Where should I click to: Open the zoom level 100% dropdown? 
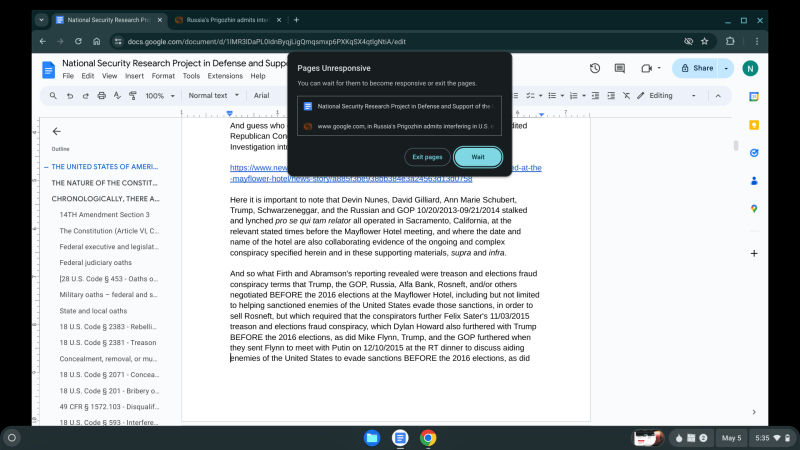coord(160,95)
